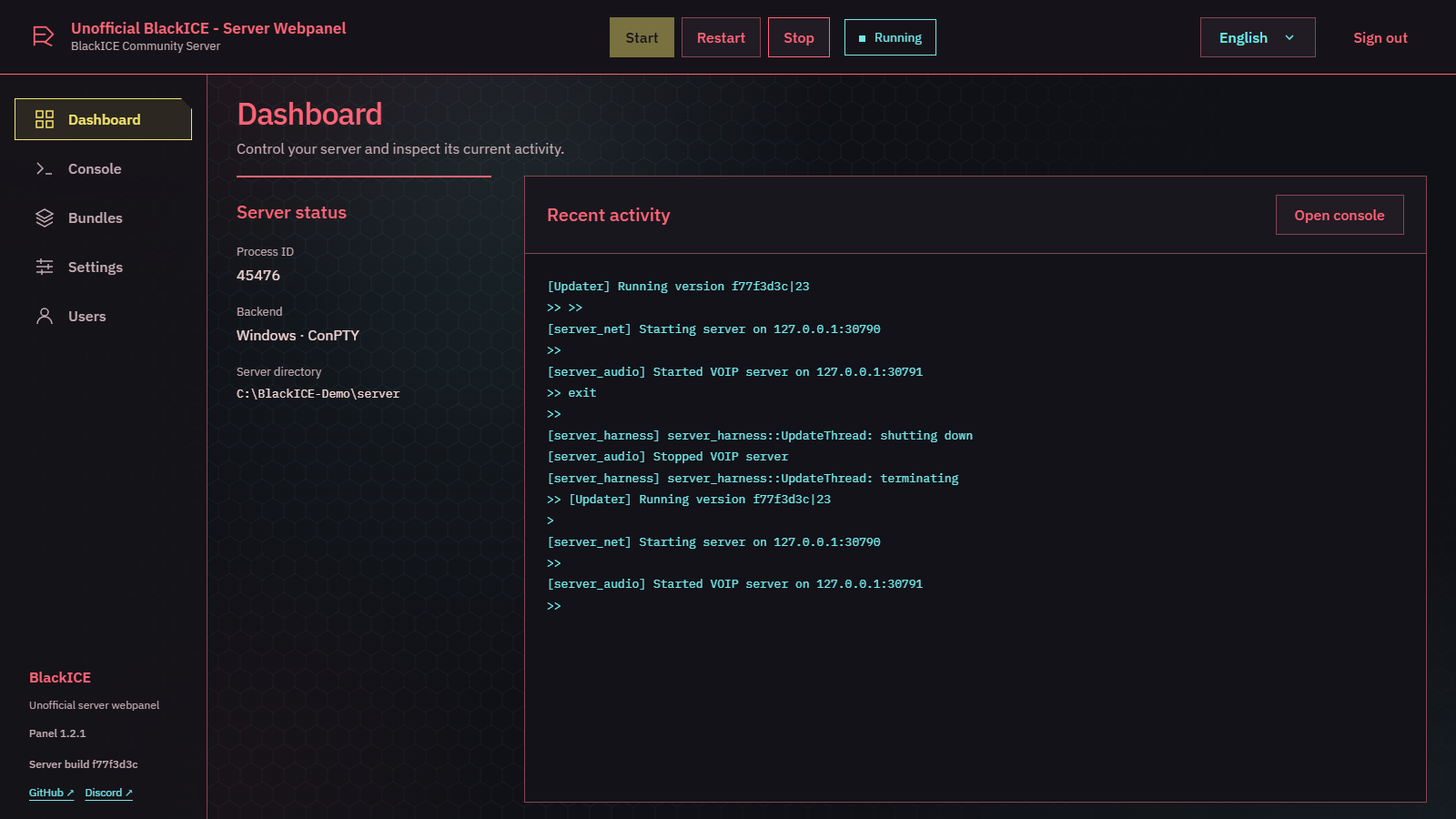Open the GitHub external link

[x=51, y=793]
